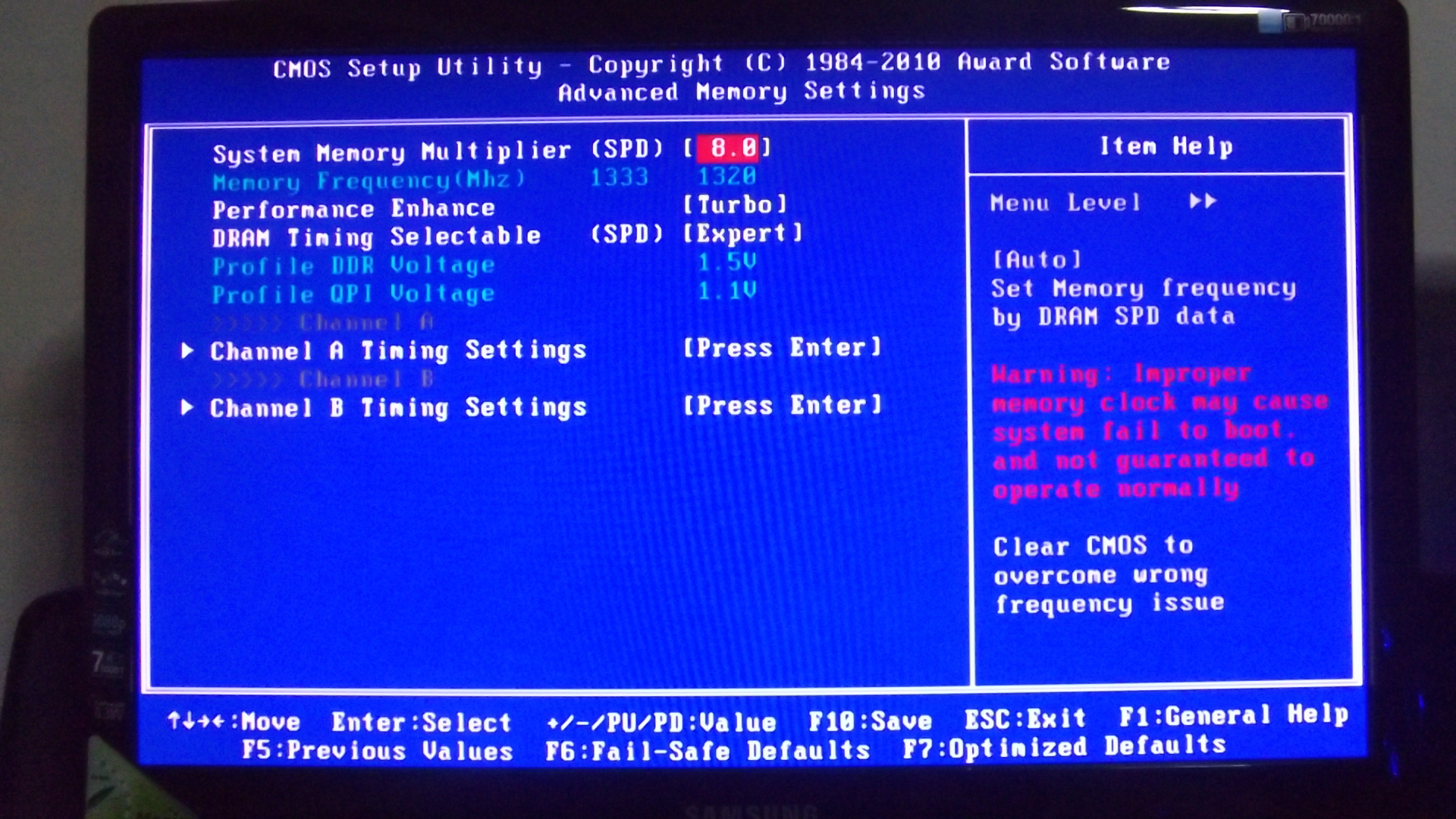
Task: Click the ESC:Exit hint
Action: pyautogui.click(x=1025, y=718)
